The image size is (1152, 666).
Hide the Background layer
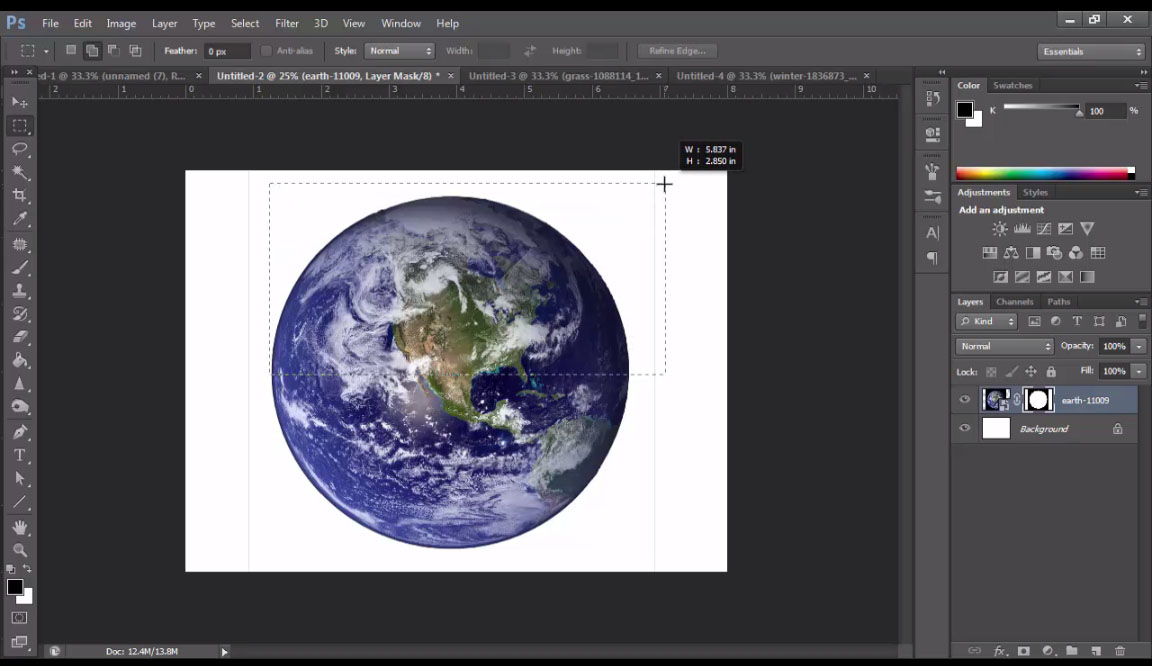tap(964, 428)
